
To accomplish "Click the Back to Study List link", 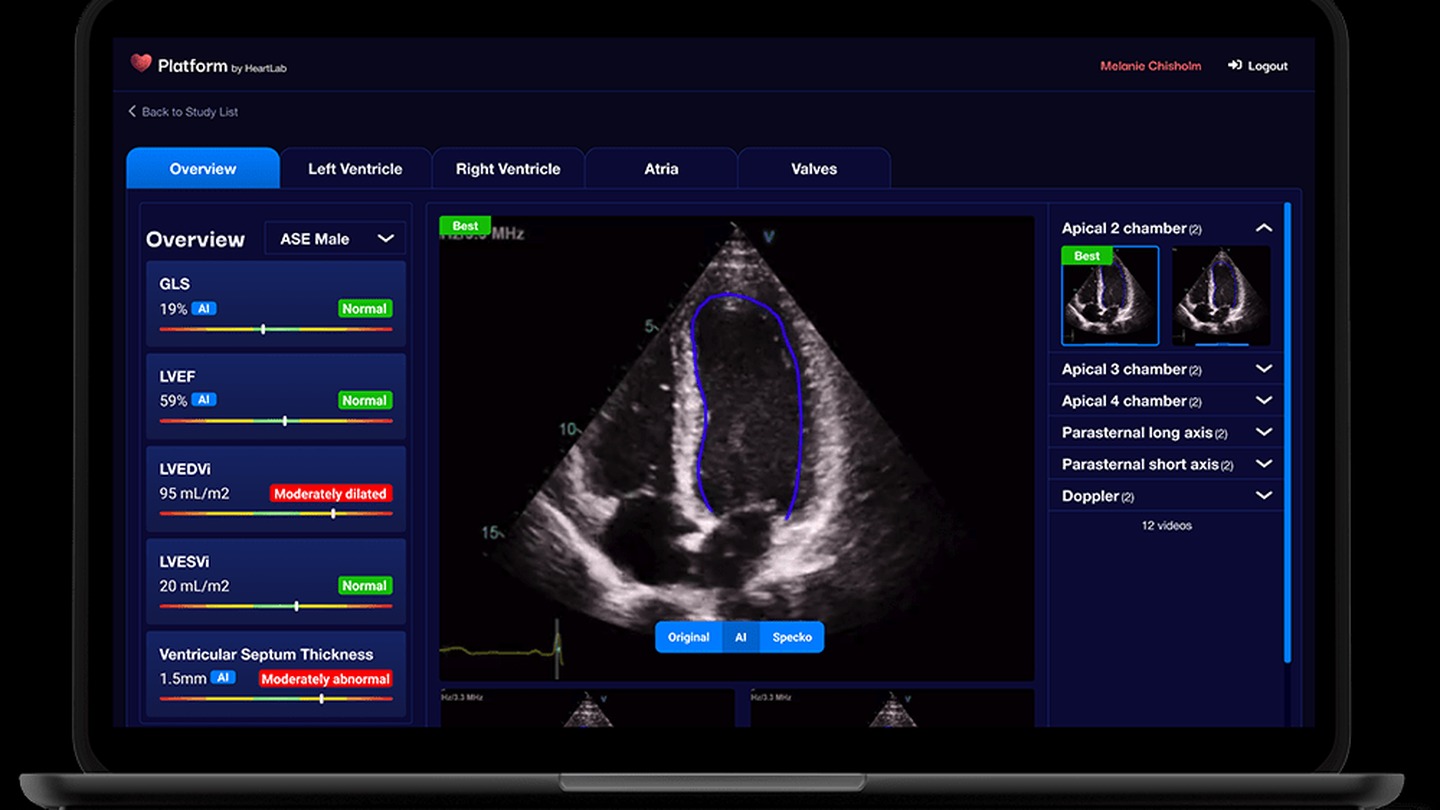I will click(x=190, y=111).
